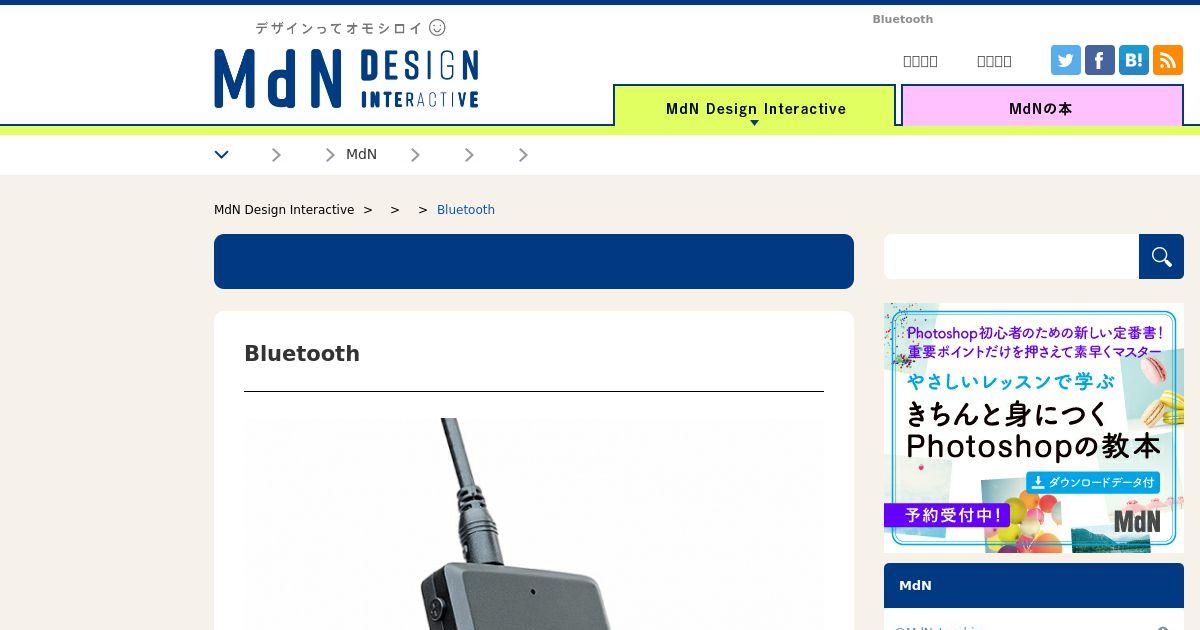Click the MdN Design Interactive breadcrumb link

(x=284, y=210)
